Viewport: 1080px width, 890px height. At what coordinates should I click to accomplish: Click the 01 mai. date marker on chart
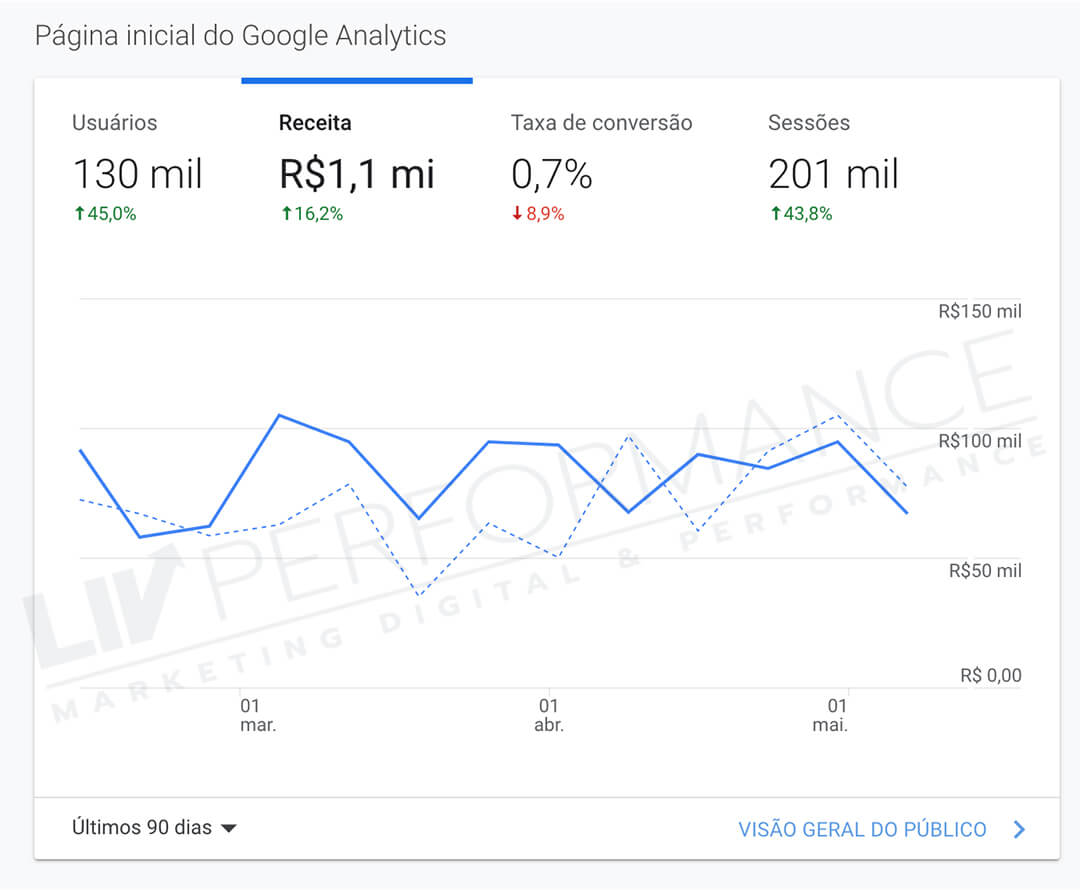pos(831,715)
